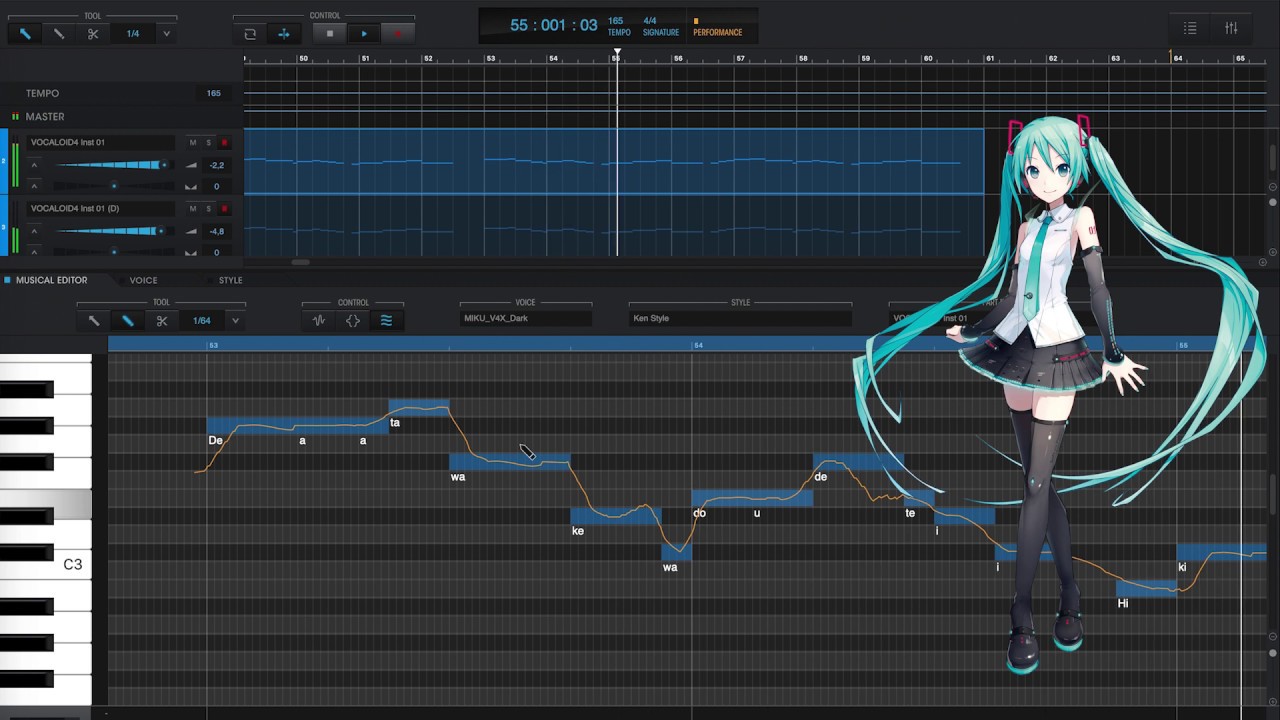The image size is (1280, 720).
Task: Open the 1/64 quantize dropdown arrow
Action: click(235, 321)
